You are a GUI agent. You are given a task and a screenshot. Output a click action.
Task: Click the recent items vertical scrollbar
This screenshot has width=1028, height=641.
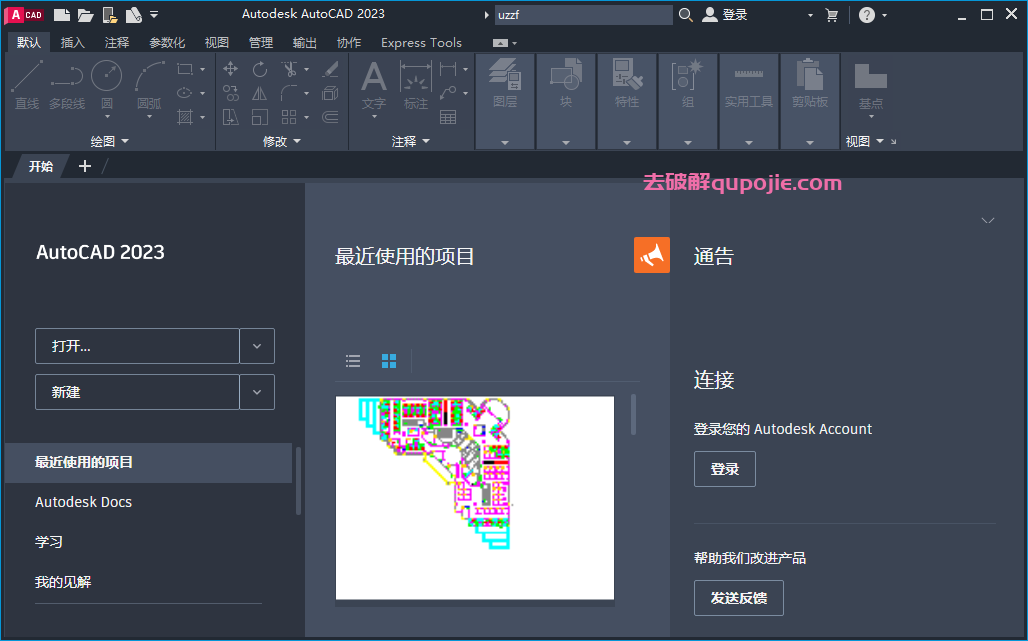(633, 414)
